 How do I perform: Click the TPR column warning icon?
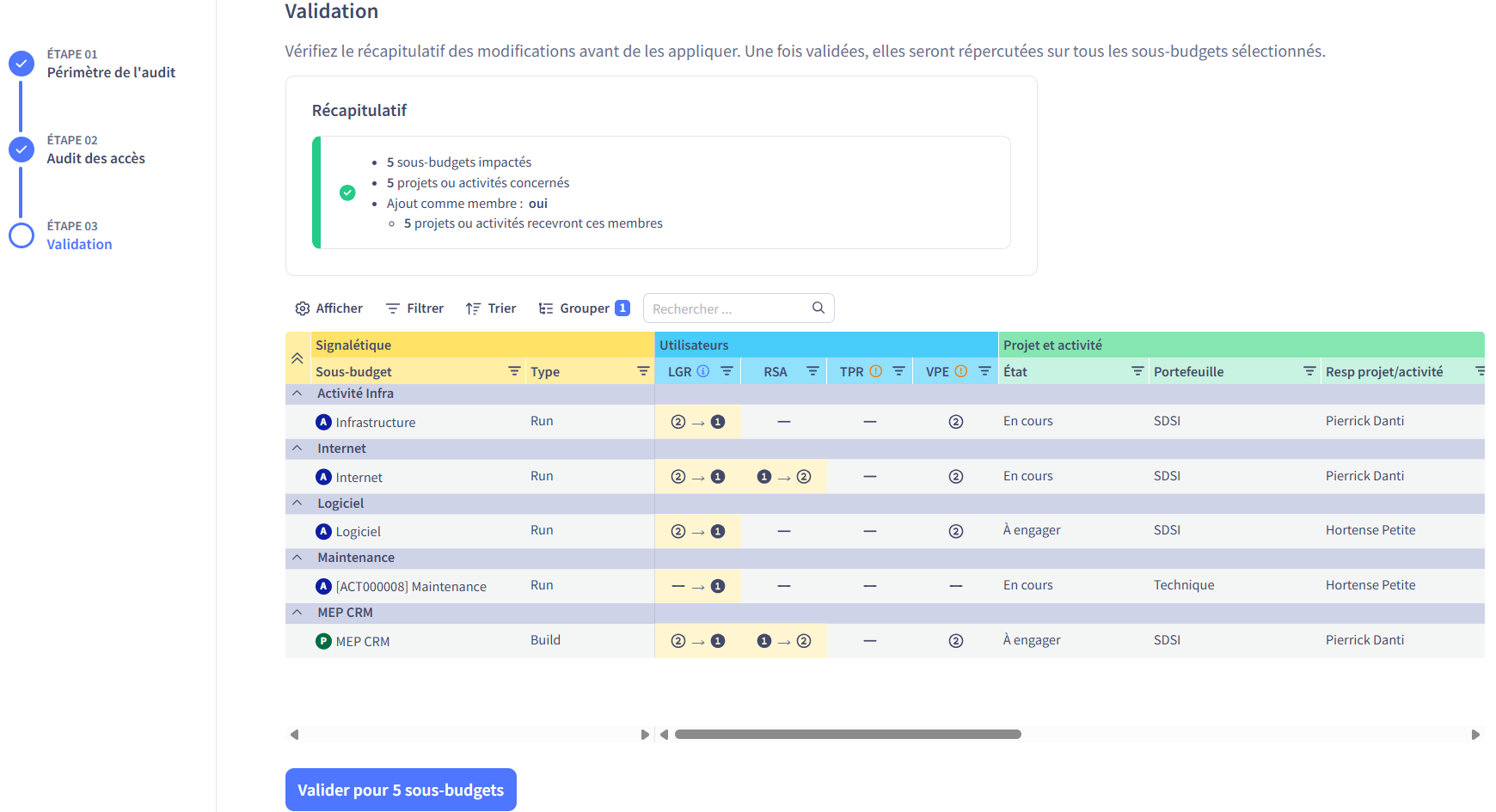875,371
